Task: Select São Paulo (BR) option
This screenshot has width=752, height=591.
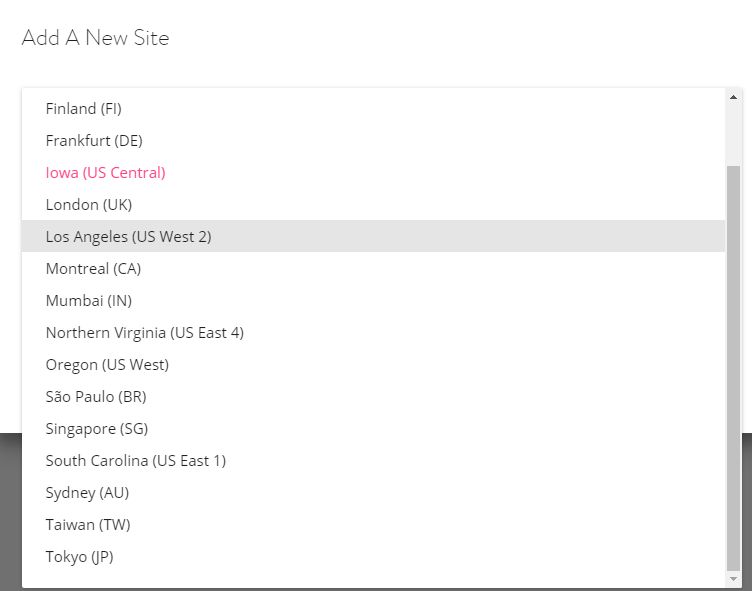Action: pos(96,396)
